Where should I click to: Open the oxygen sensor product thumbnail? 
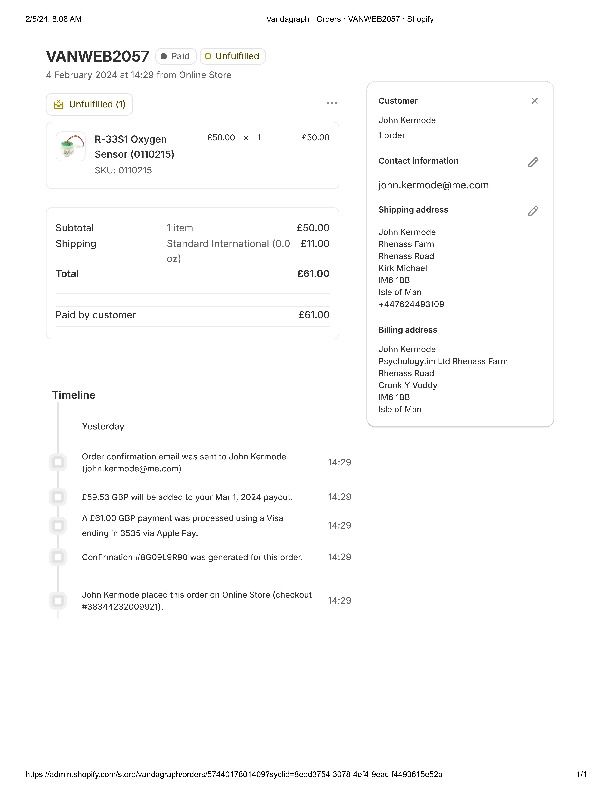69,149
